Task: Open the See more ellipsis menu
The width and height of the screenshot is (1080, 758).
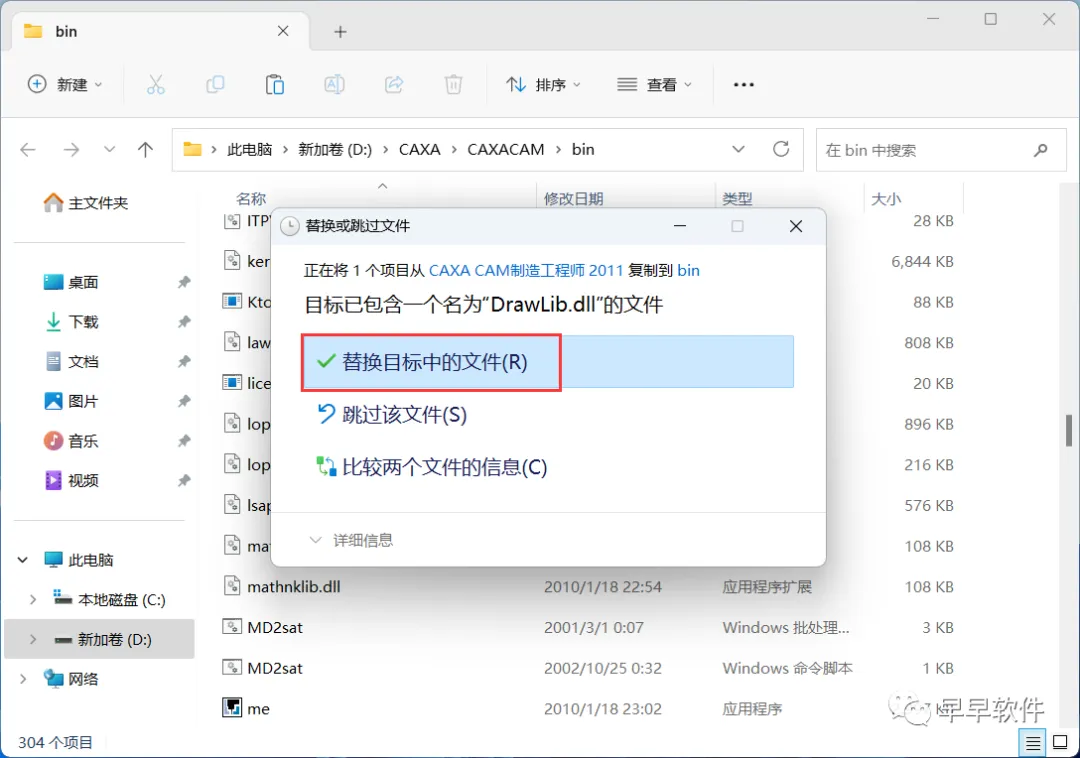Action: (744, 85)
